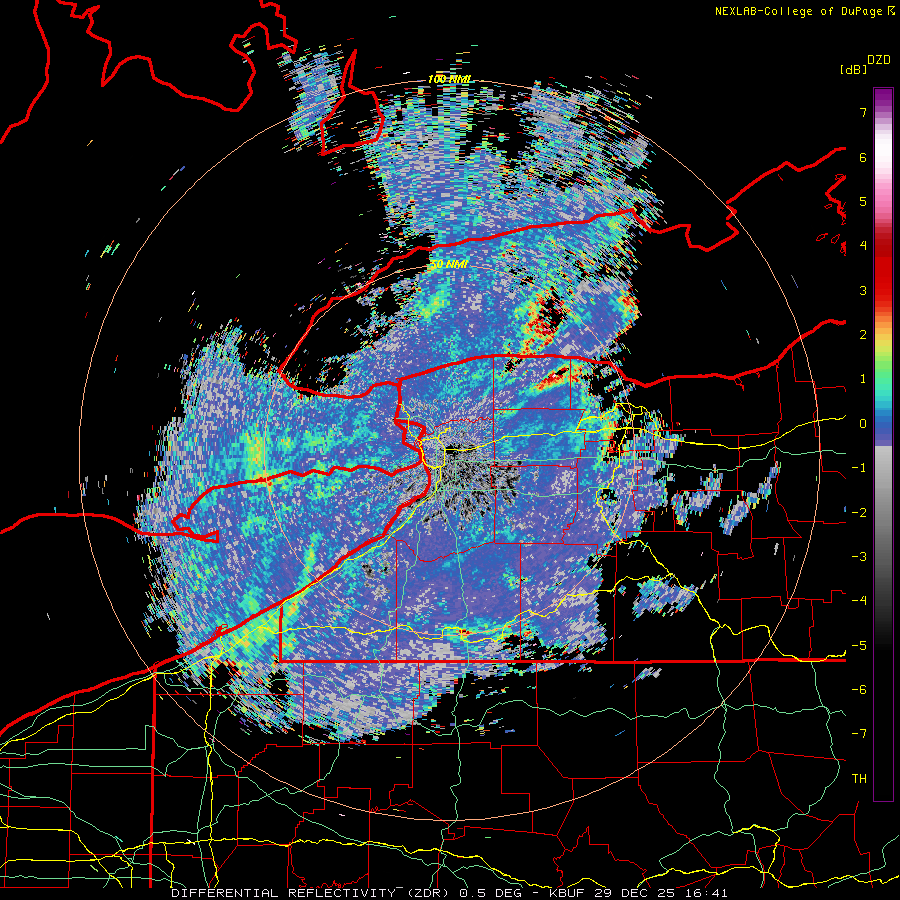Click the TH label below the scale

coord(859,779)
